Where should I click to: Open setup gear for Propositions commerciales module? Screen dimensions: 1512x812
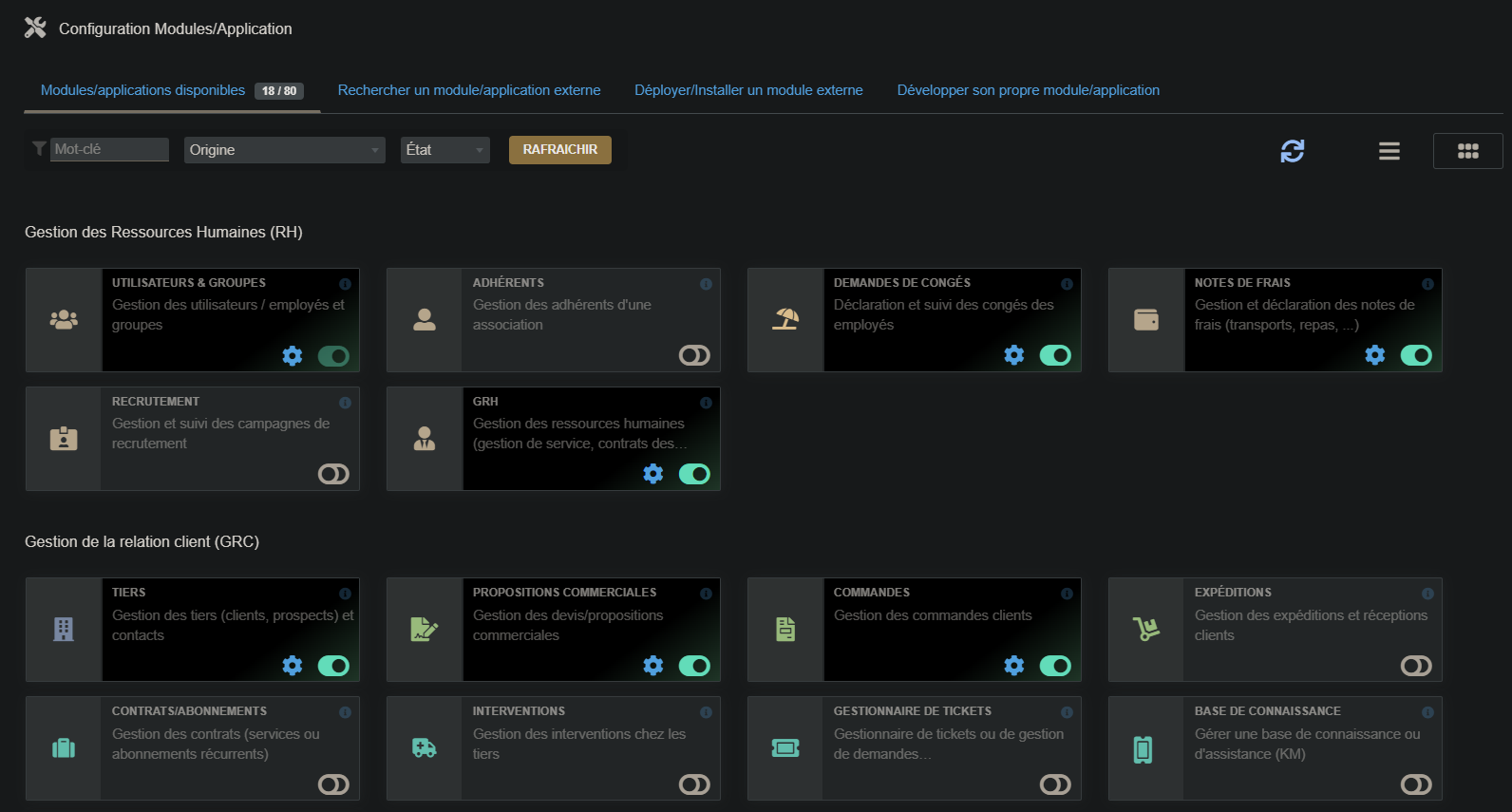653,666
